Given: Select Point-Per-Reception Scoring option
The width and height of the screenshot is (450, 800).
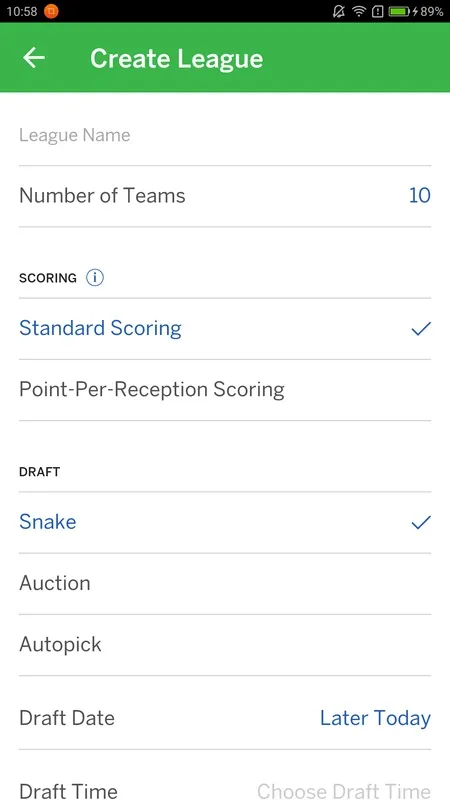Looking at the screenshot, I should coord(225,390).
